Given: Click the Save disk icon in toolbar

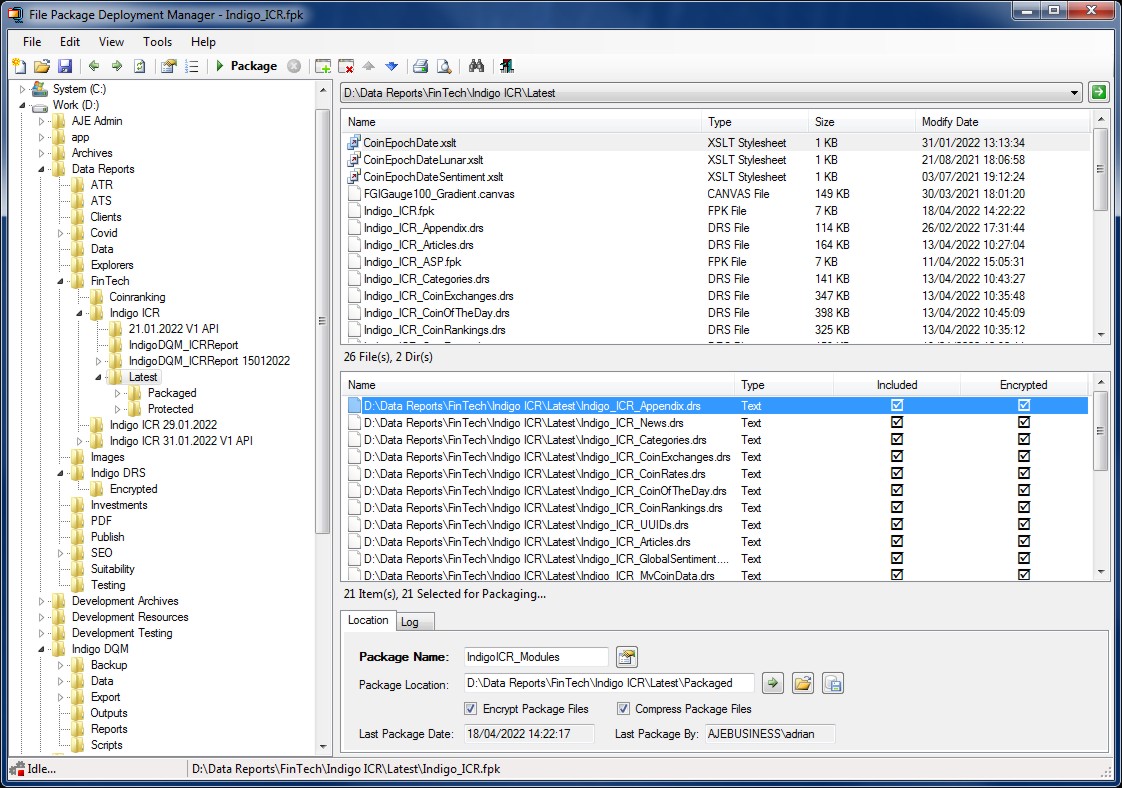Looking at the screenshot, I should pyautogui.click(x=65, y=66).
